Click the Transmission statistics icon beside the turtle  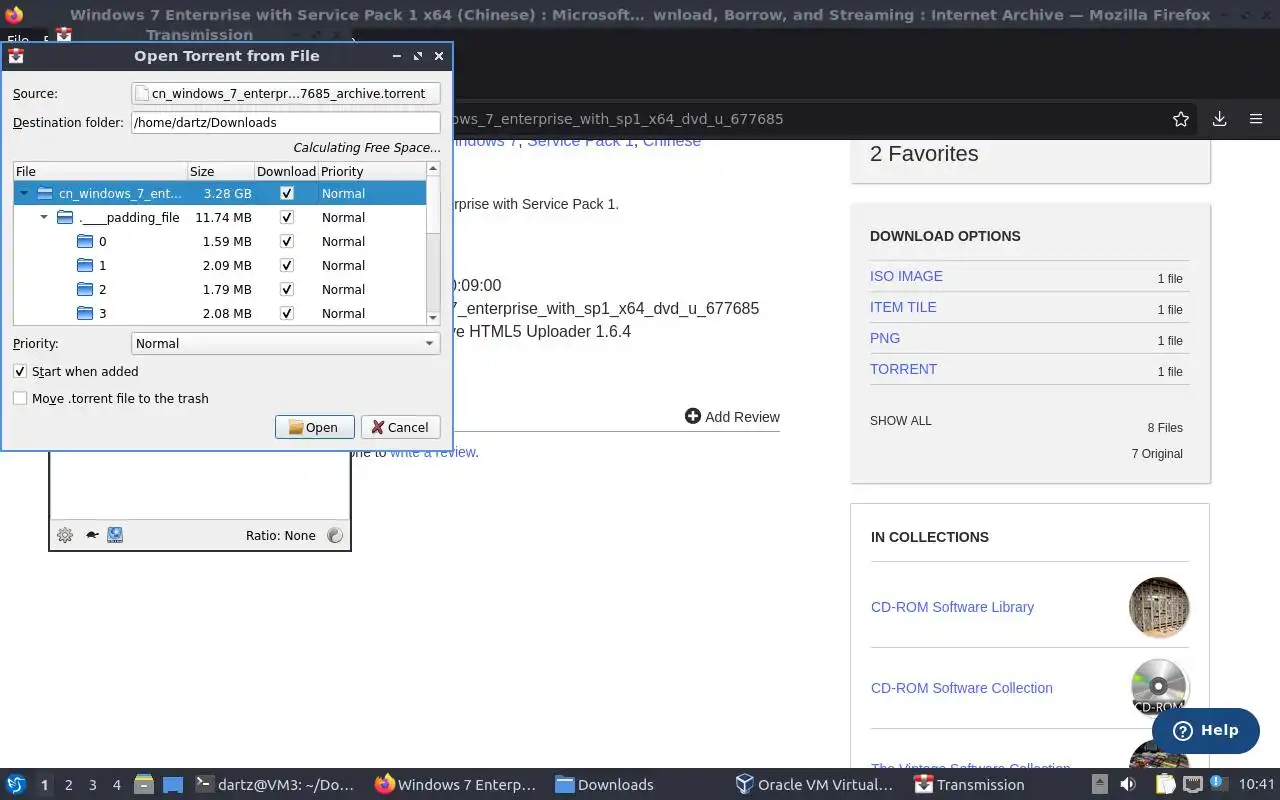pos(115,535)
